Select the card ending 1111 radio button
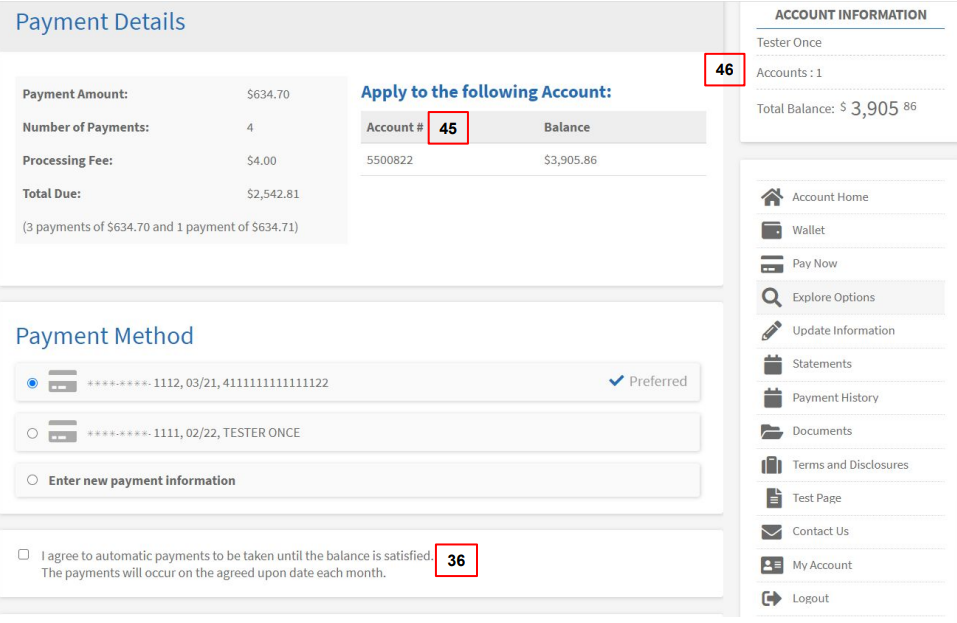Image resolution: width=957 pixels, height=623 pixels. click(33, 433)
